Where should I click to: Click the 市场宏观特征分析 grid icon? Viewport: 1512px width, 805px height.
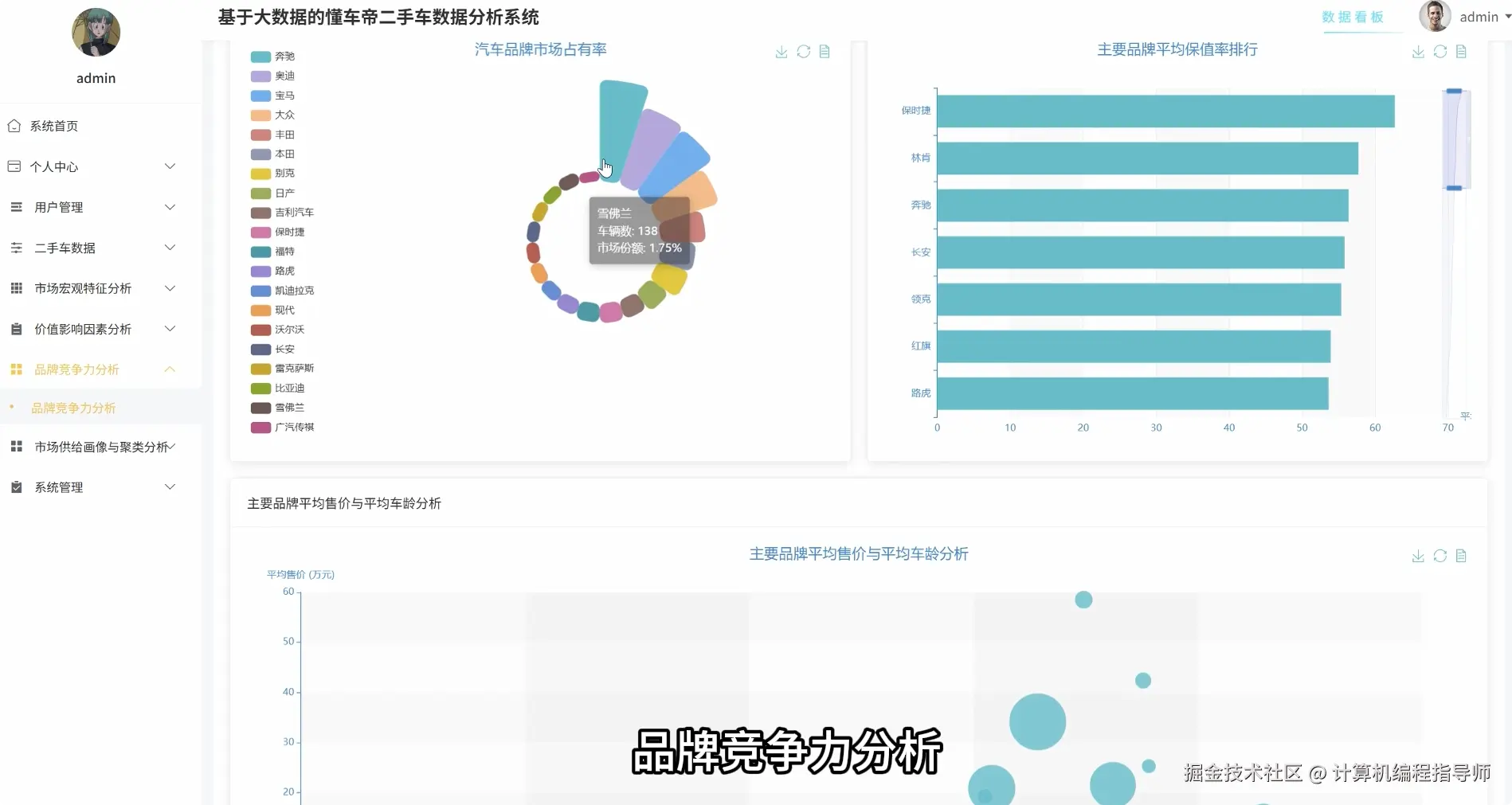[x=16, y=288]
